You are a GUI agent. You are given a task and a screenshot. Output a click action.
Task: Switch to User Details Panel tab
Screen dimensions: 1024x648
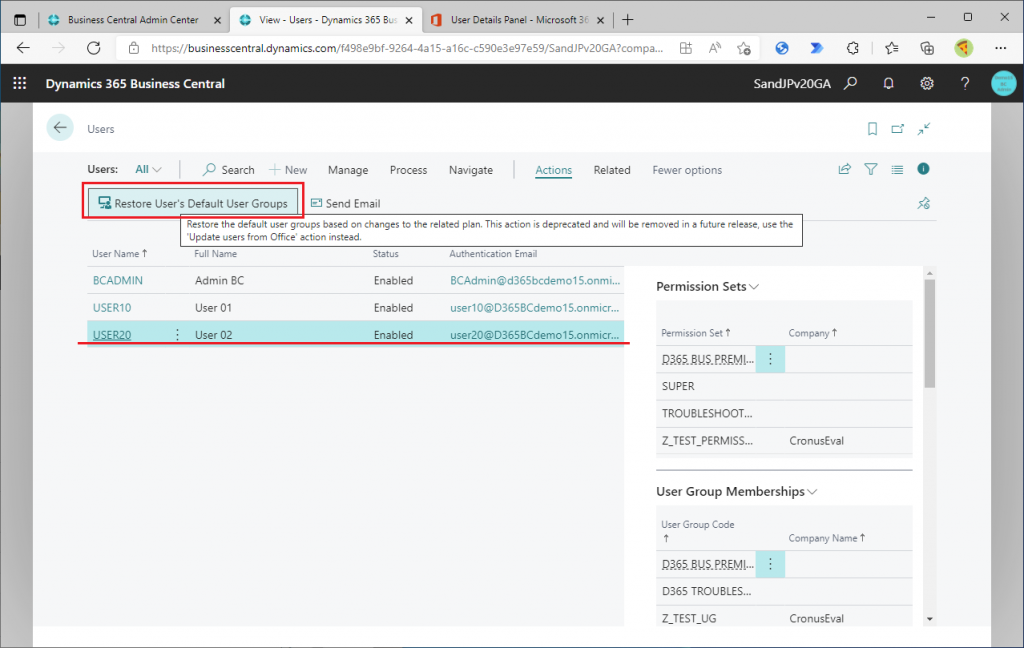(x=517, y=20)
